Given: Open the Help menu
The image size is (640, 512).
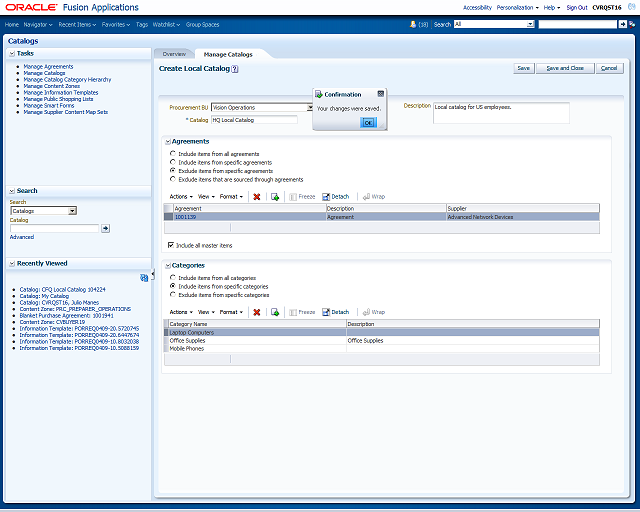Looking at the screenshot, I should tap(551, 7).
